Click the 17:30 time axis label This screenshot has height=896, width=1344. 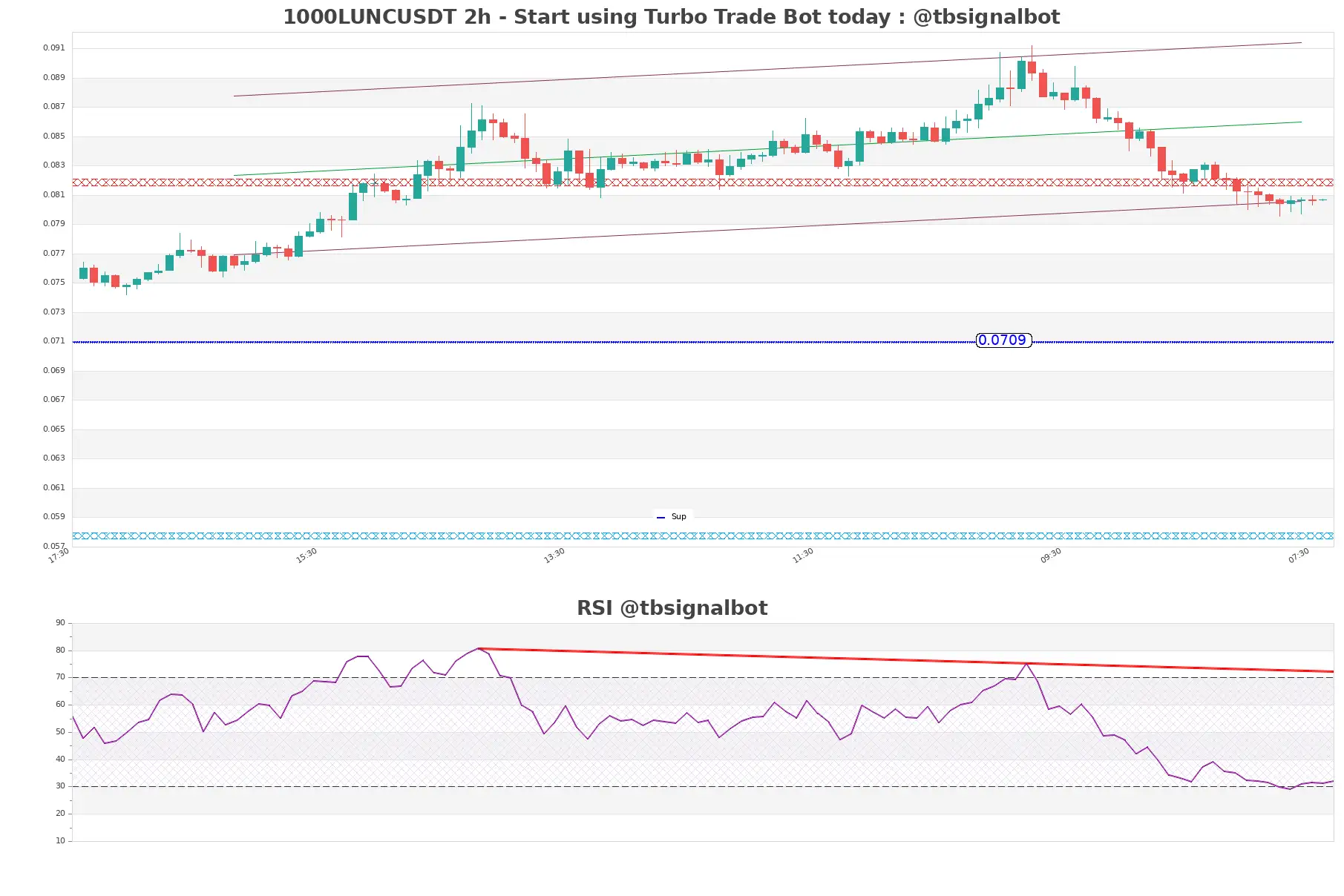[59, 556]
